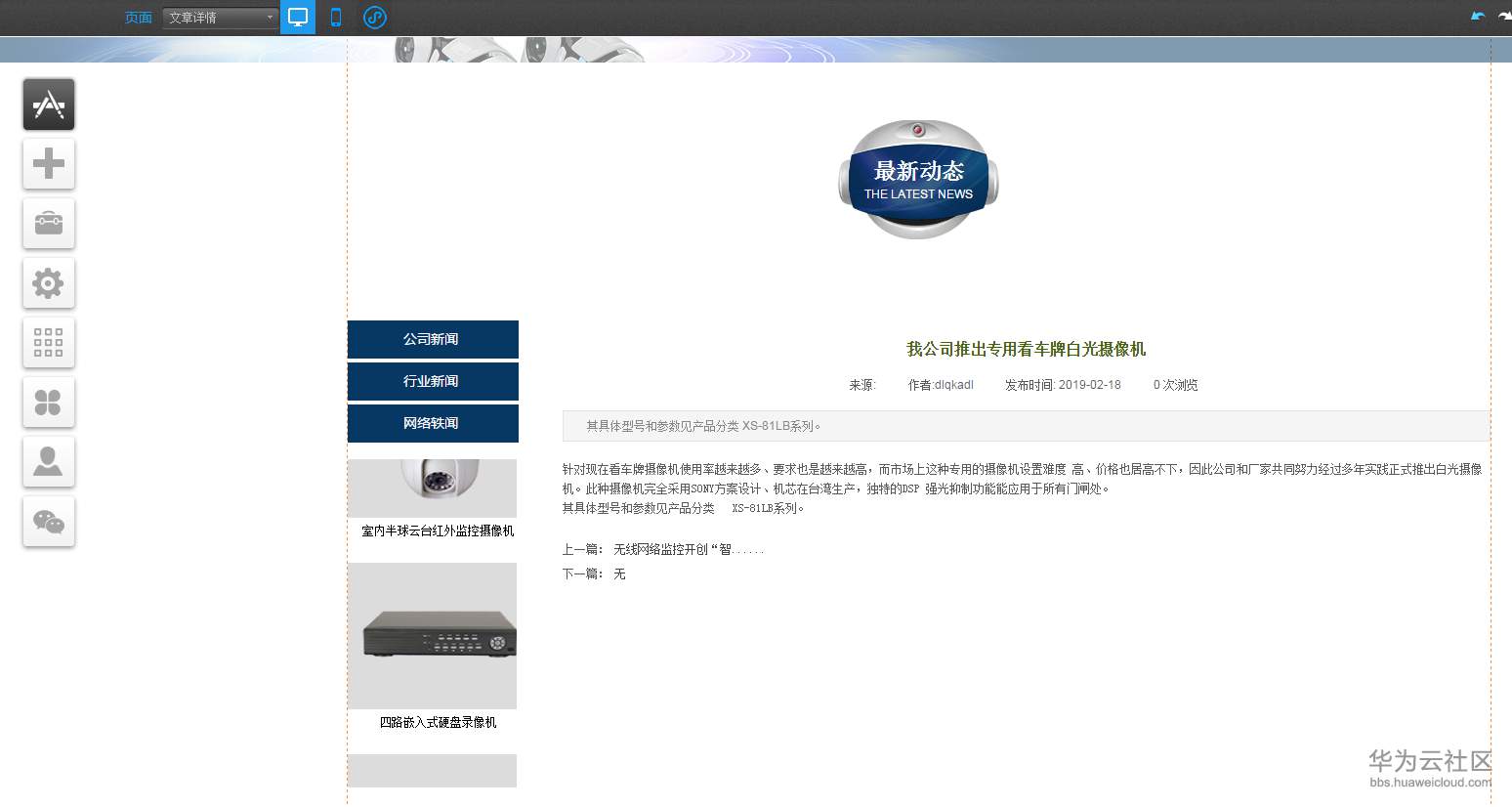This screenshot has width=1512, height=807.
Task: Switch to mobile phone preview mode
Action: (335, 17)
